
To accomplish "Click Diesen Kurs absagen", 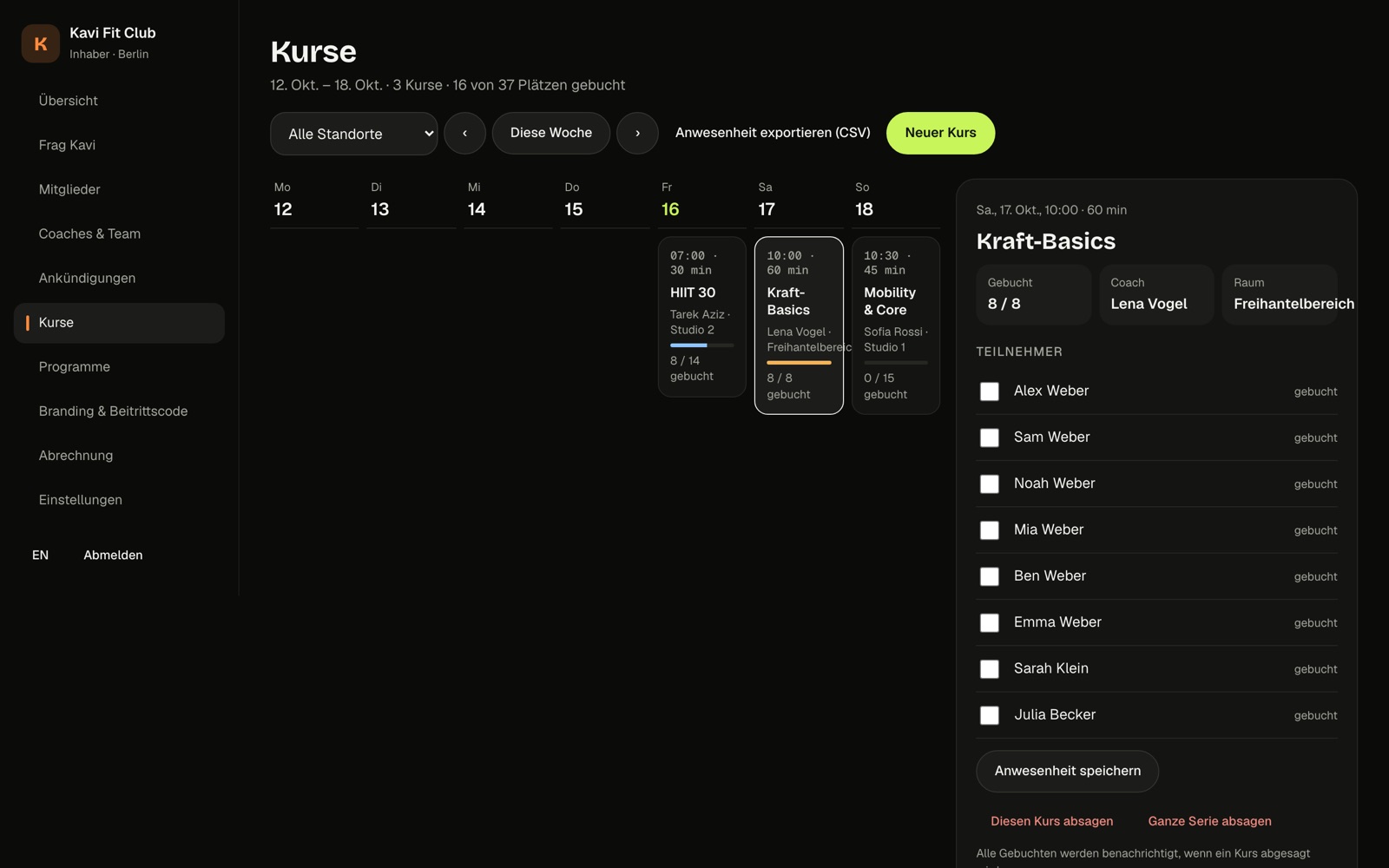I will pyautogui.click(x=1051, y=821).
